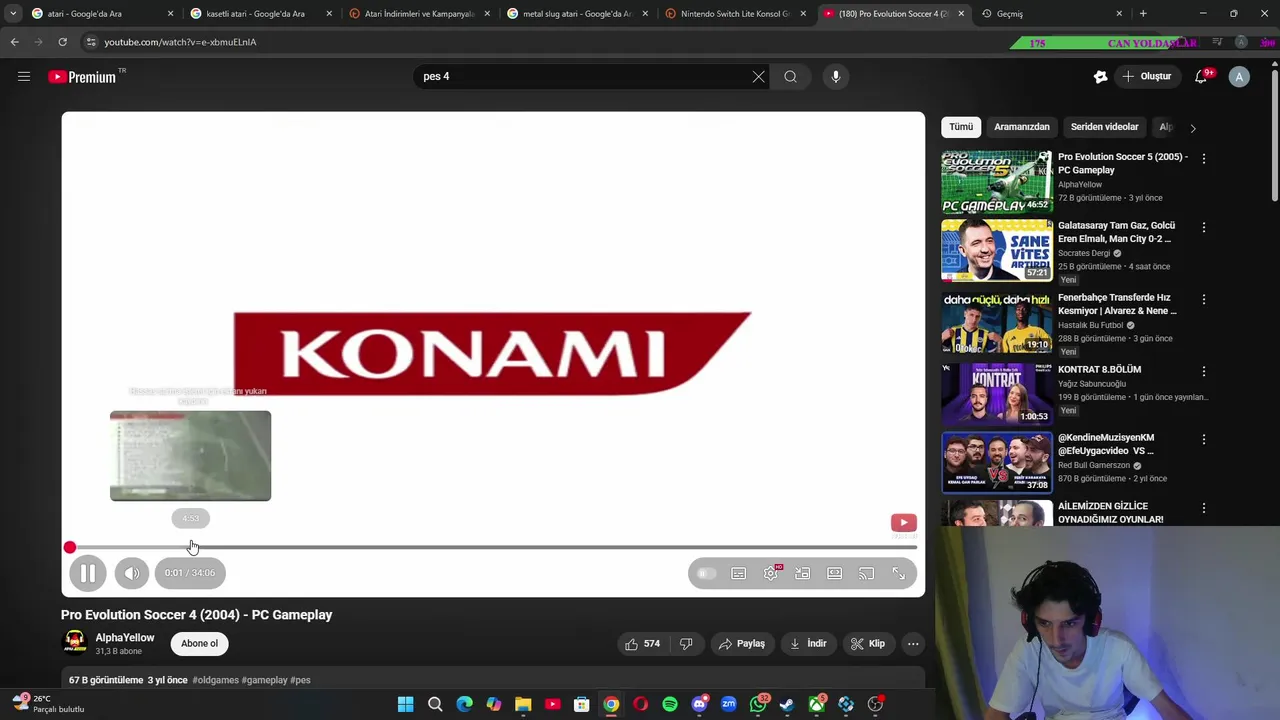Dislike the video with the thumbs-down
Viewport: 1280px width, 720px height.
pyautogui.click(x=686, y=644)
